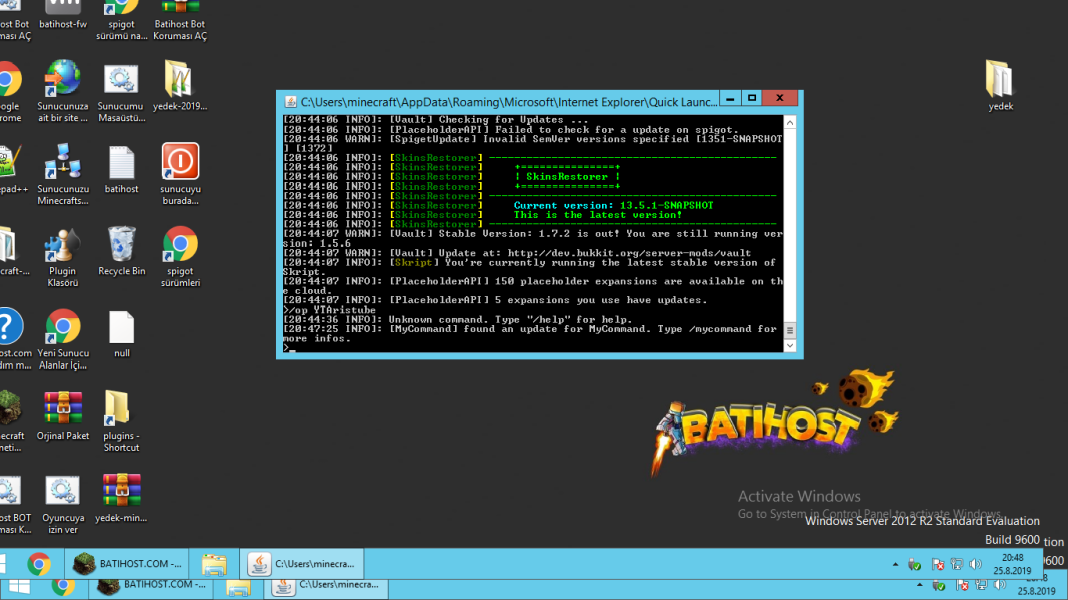Open the 'plugins - Shortcut' folder icon

point(121,422)
